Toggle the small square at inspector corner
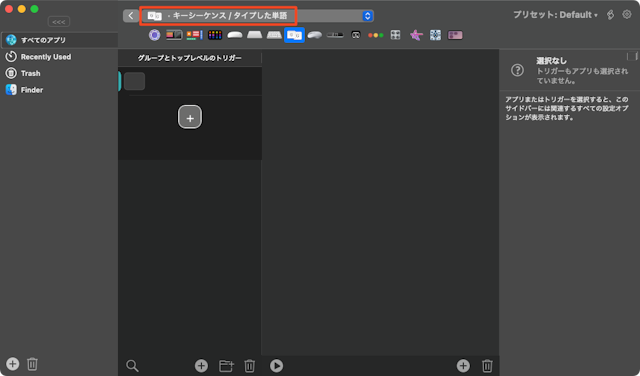The width and height of the screenshot is (640, 376). click(x=632, y=56)
